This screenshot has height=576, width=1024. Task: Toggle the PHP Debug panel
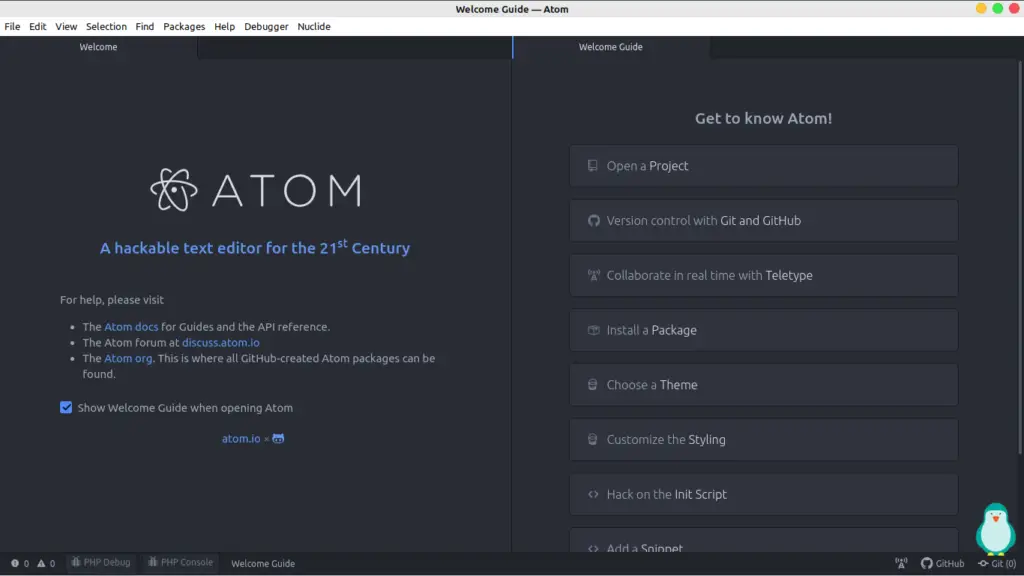pyautogui.click(x=101, y=562)
